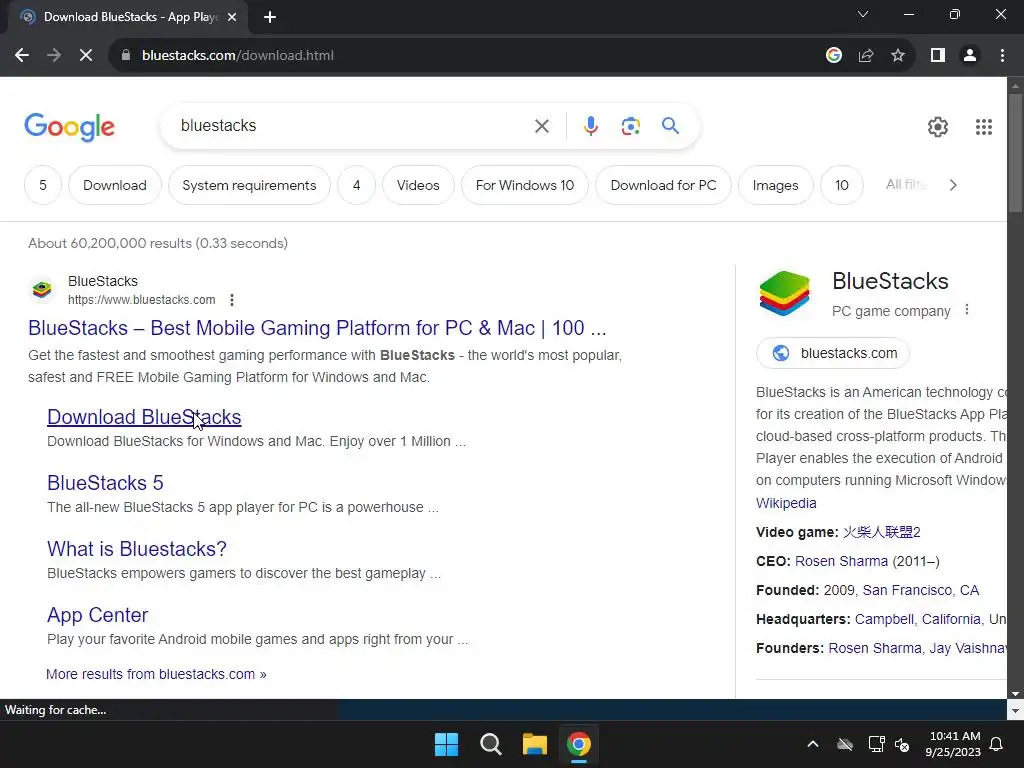Start voice search with microphone

pos(590,126)
